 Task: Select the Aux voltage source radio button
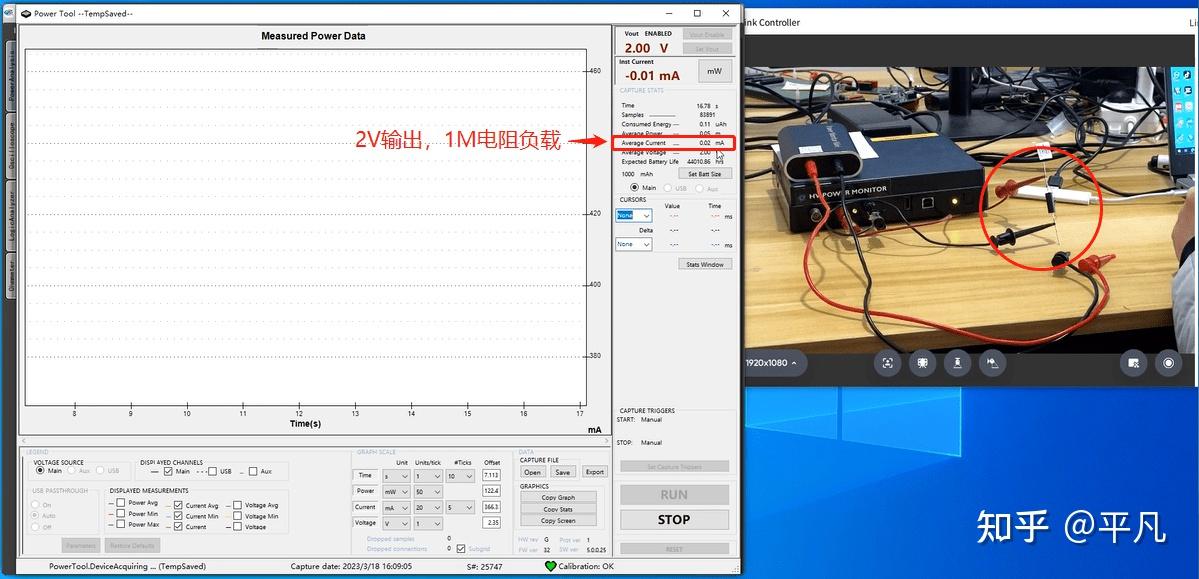click(x=71, y=470)
